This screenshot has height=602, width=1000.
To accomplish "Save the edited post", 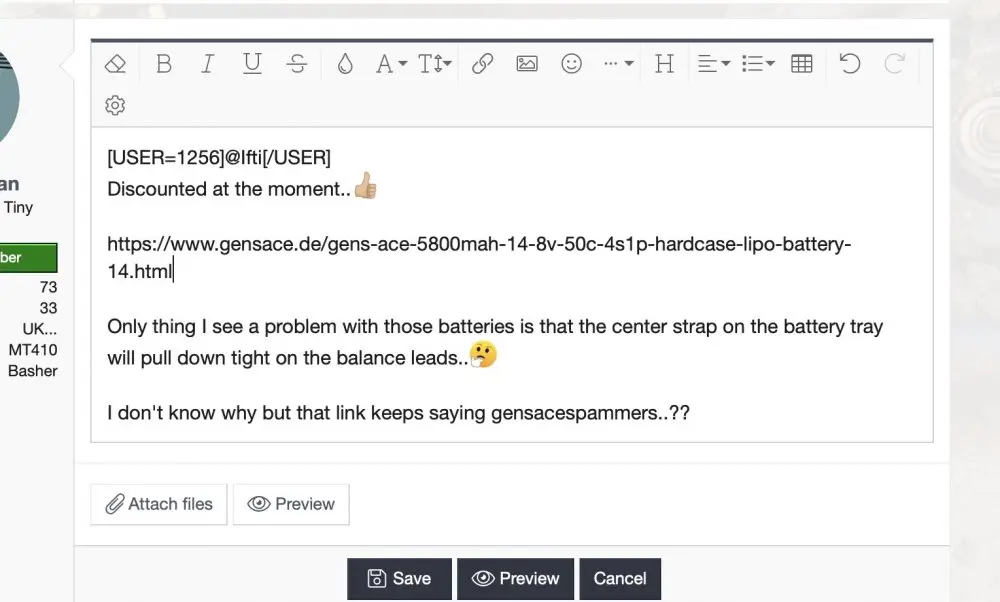I will [399, 578].
